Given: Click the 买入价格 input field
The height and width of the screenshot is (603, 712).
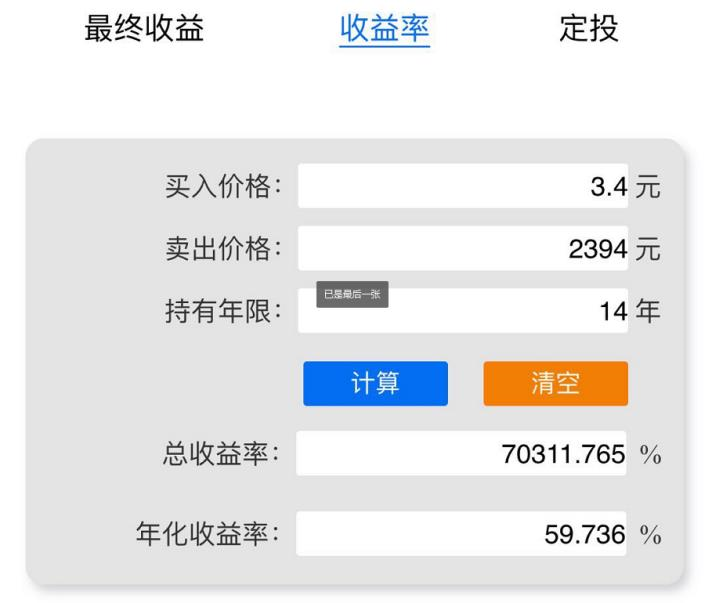Looking at the screenshot, I should [x=462, y=186].
